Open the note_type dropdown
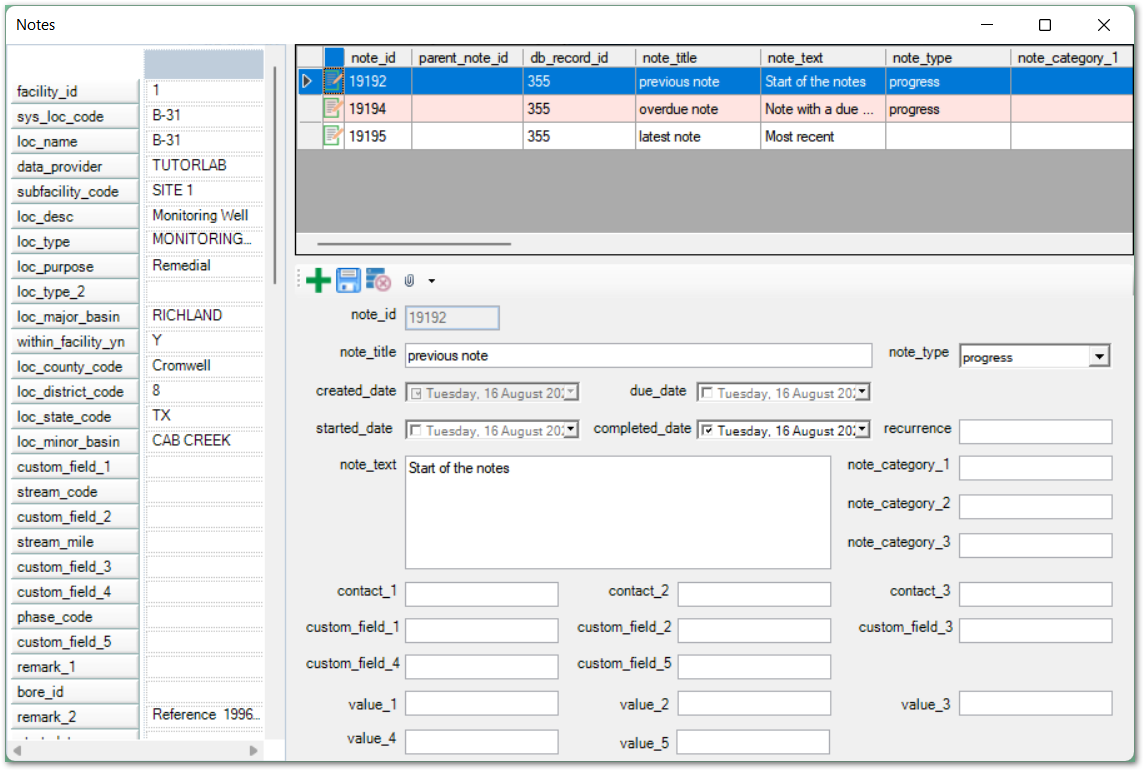 pos(1099,357)
